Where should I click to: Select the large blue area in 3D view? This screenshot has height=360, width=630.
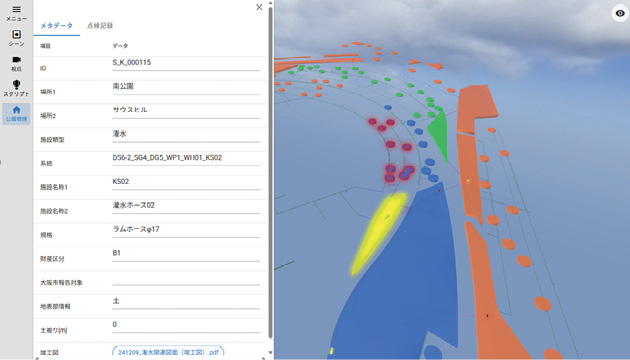tap(398, 277)
